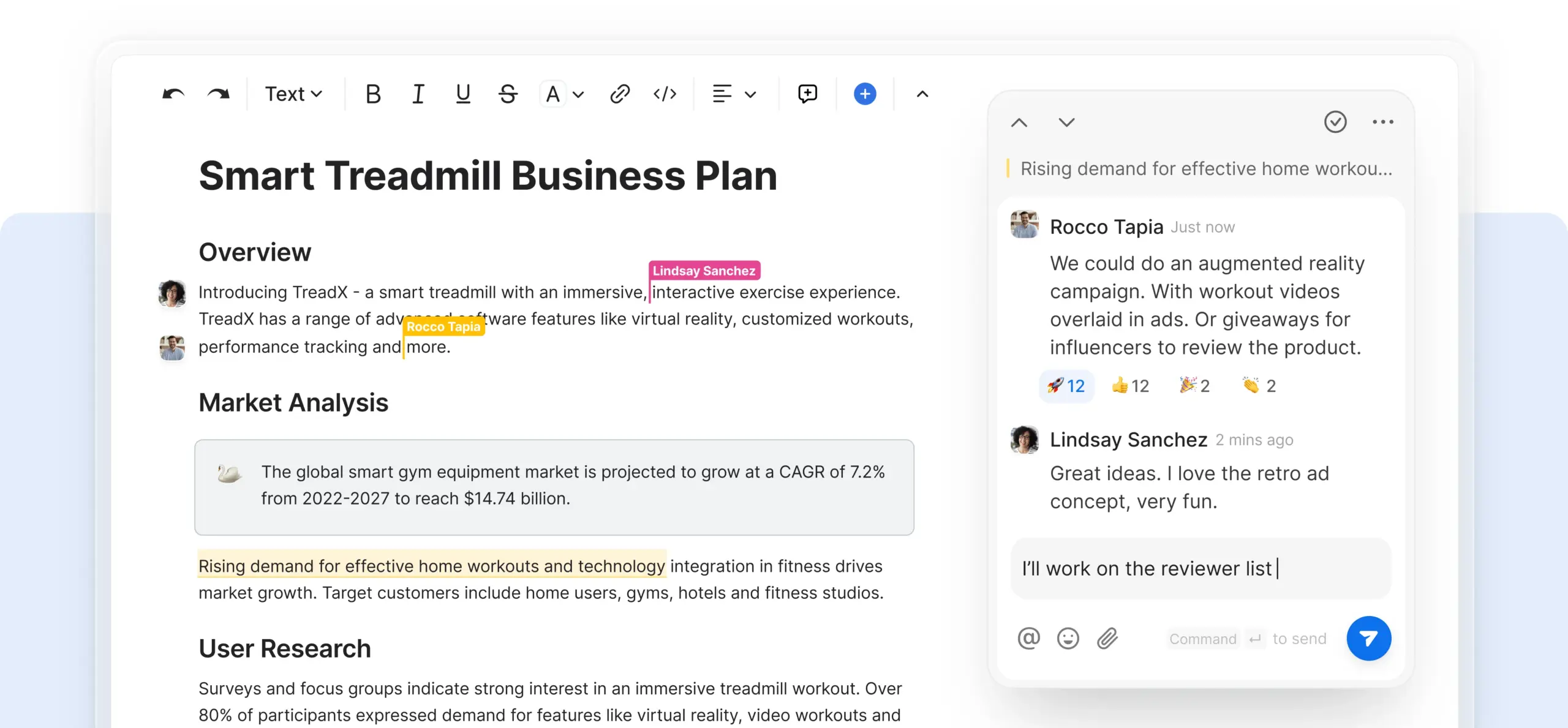Send the comment with the blue button
This screenshot has width=1568, height=728.
1368,638
